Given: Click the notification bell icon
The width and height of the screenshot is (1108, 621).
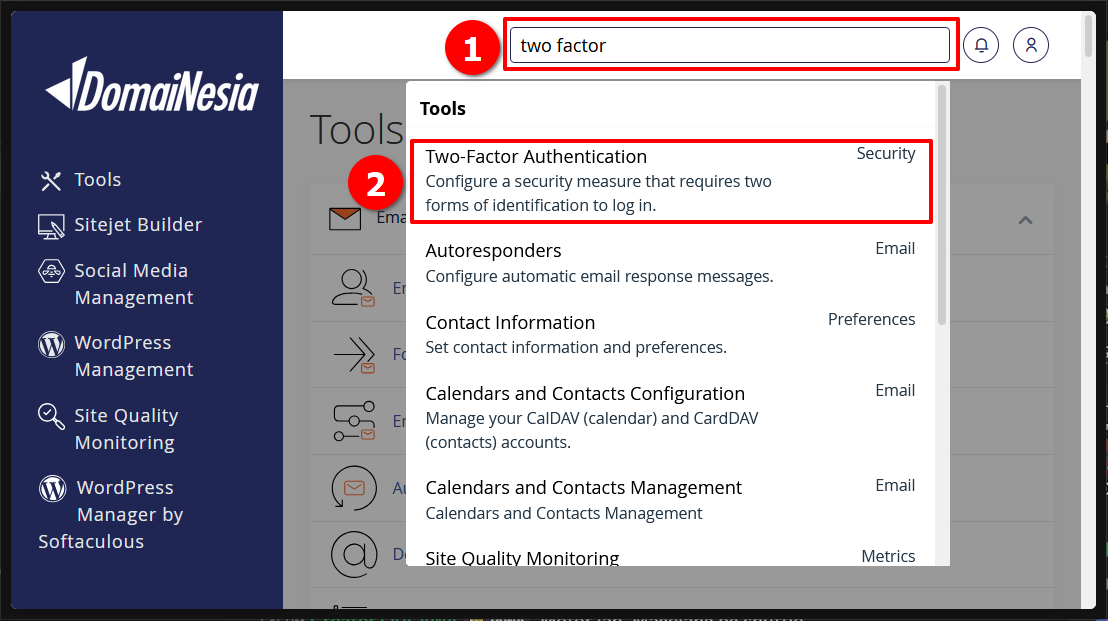Looking at the screenshot, I should pyautogui.click(x=981, y=44).
